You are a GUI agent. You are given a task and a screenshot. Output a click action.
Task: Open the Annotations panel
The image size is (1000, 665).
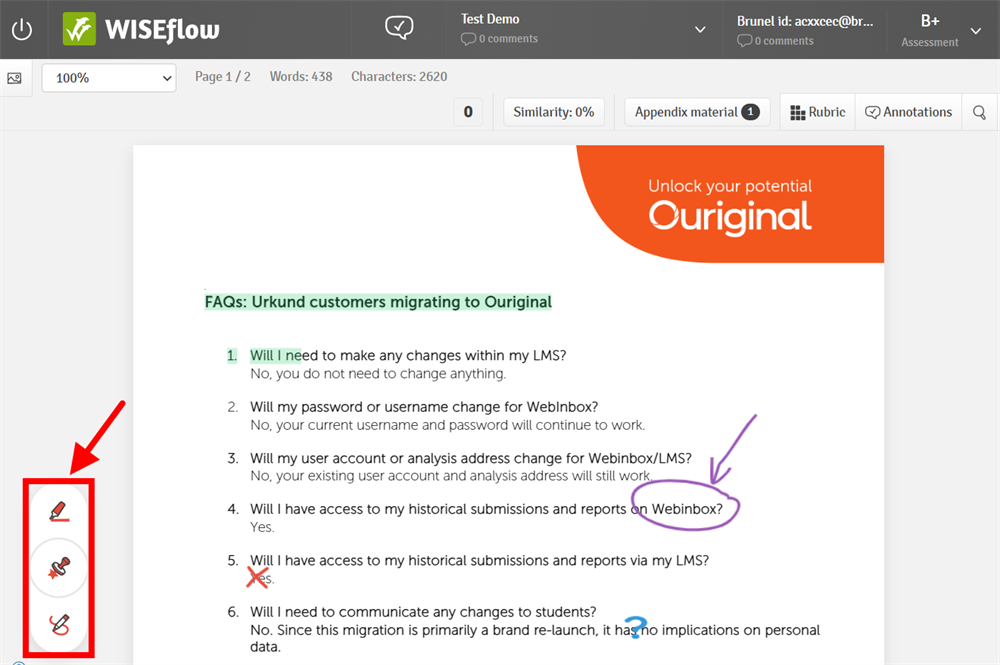(x=908, y=113)
